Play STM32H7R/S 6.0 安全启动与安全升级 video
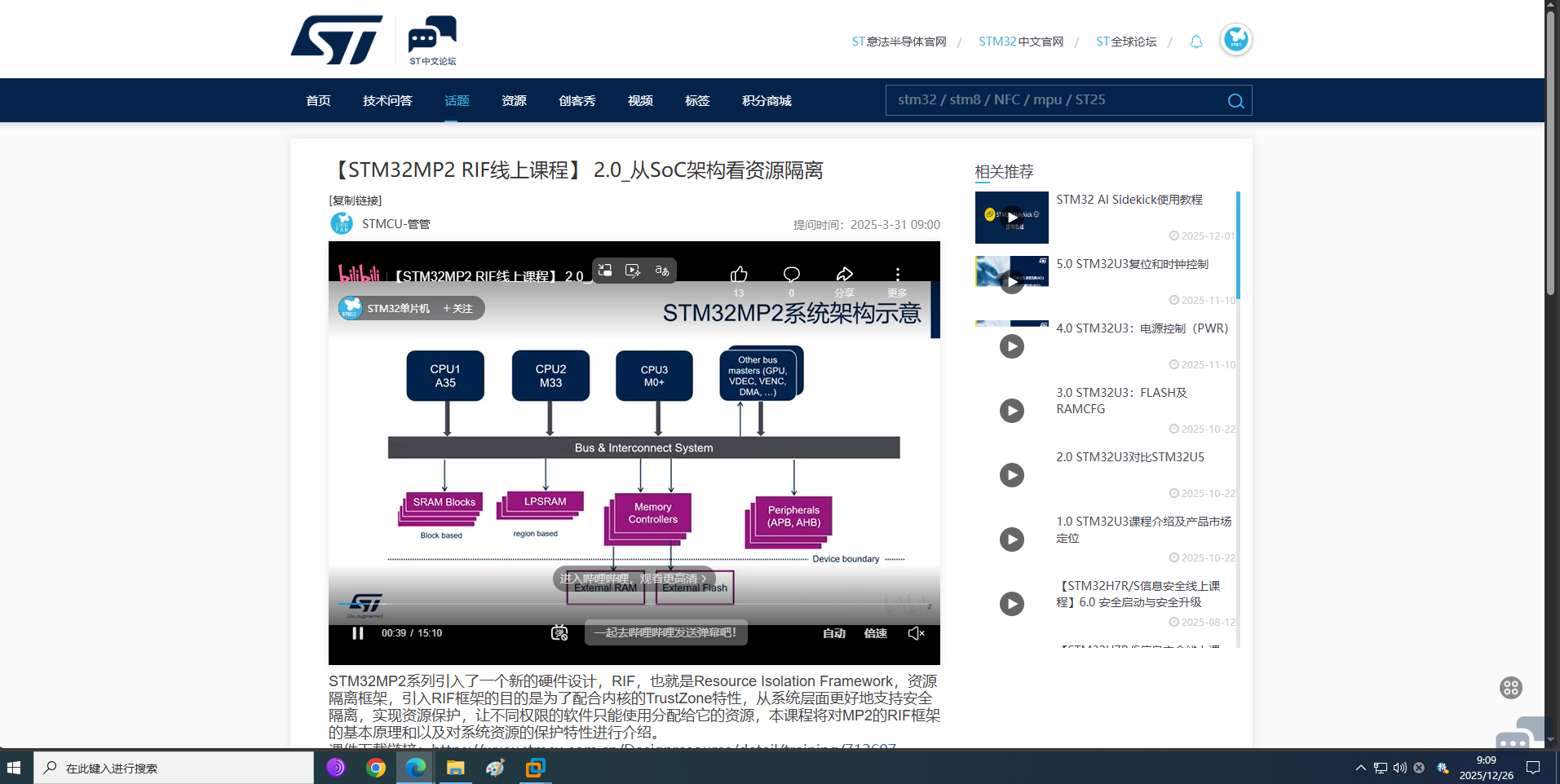 (1012, 604)
